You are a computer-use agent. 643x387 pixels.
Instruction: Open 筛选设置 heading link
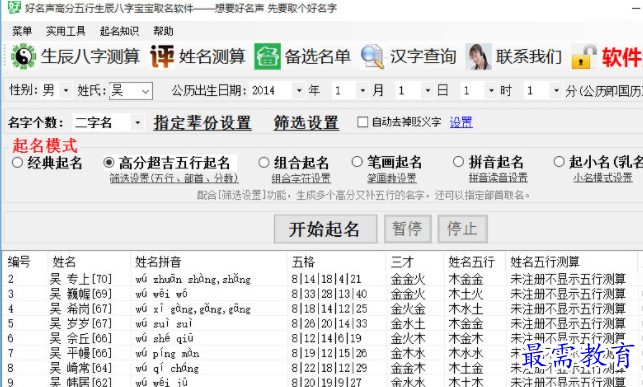click(x=306, y=123)
